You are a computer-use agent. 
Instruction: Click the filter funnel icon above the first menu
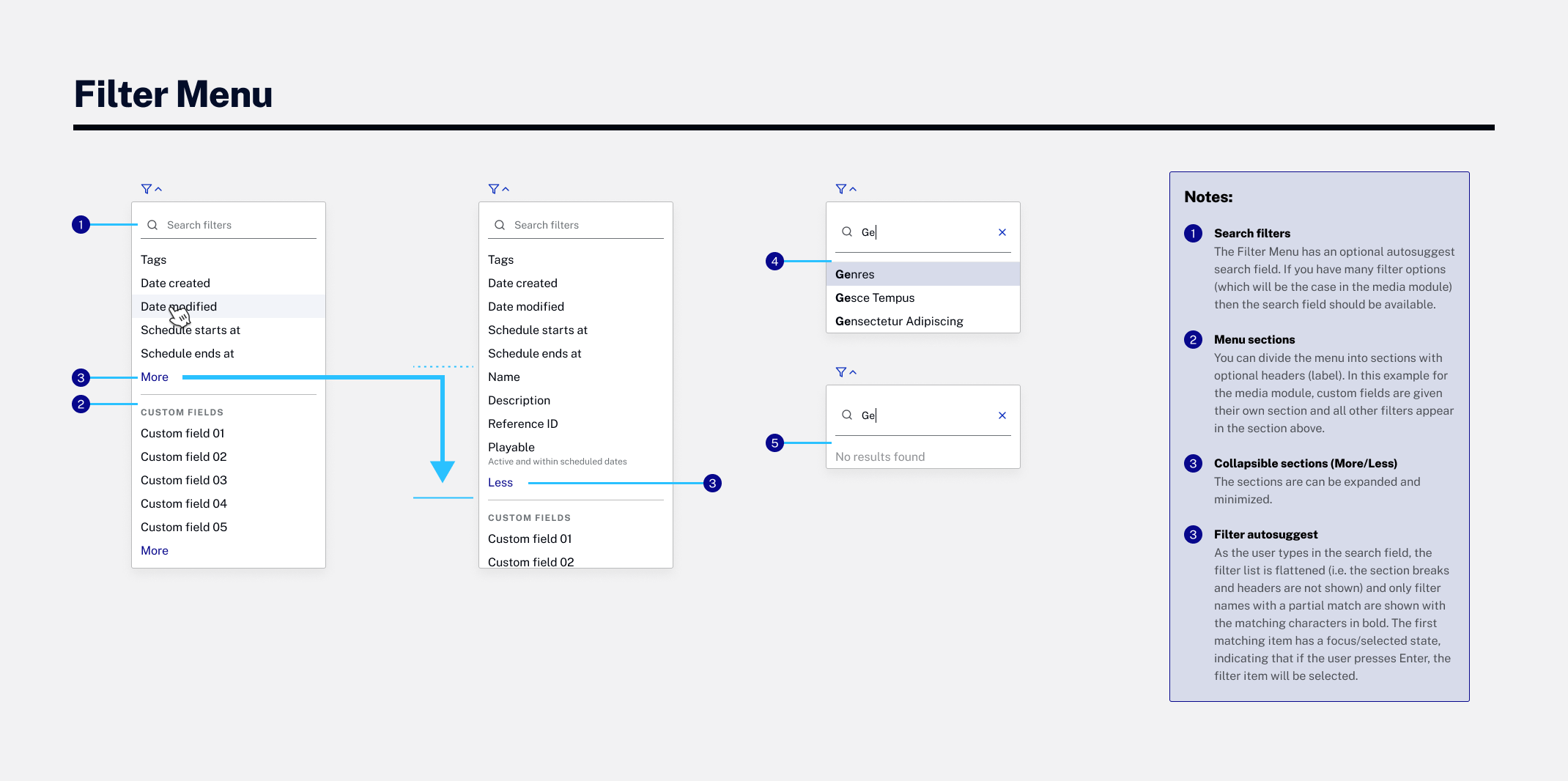pos(146,188)
